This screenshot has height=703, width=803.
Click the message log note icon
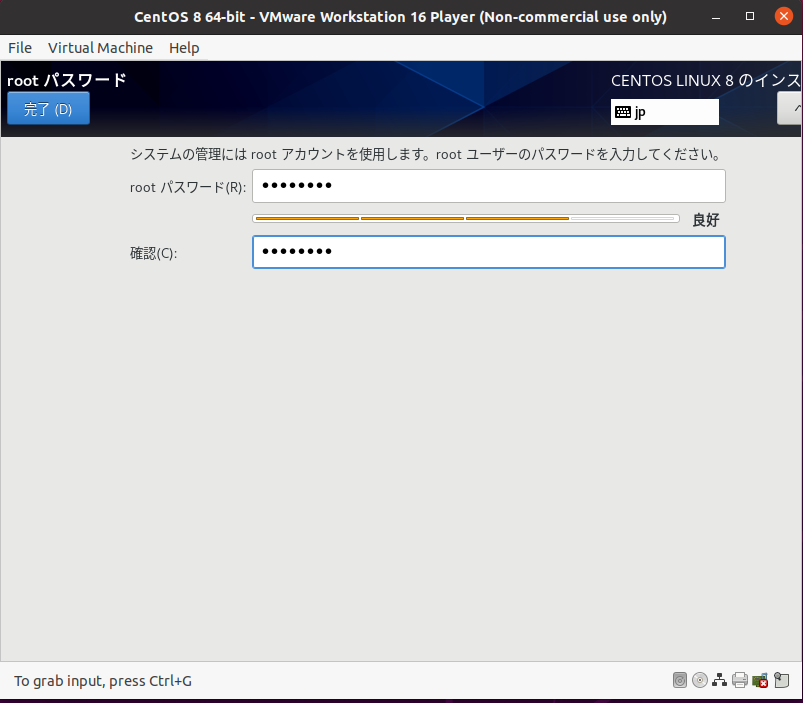[x=781, y=680]
